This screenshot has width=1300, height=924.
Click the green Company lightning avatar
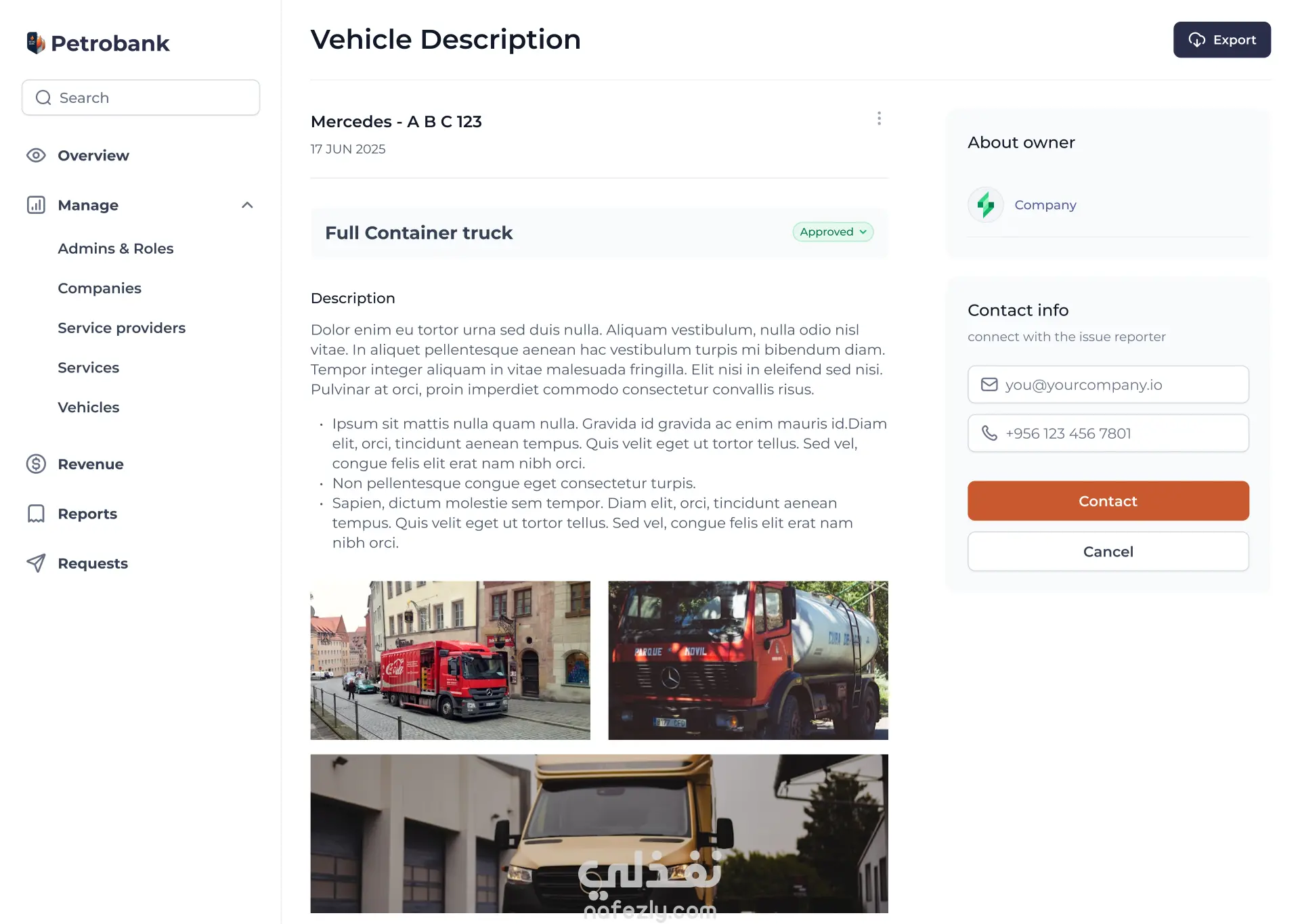985,204
